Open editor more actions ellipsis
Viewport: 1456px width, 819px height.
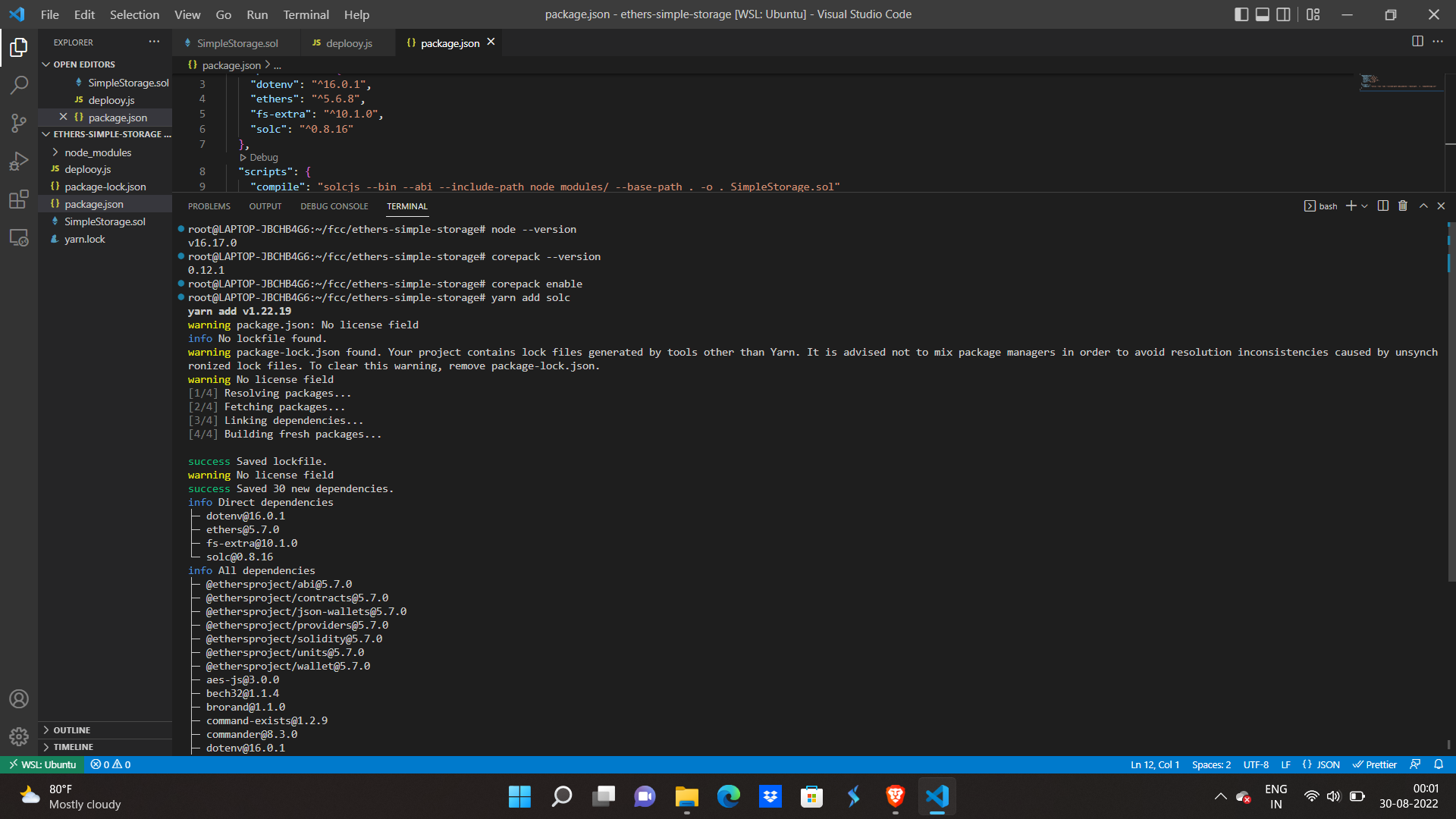click(1438, 42)
